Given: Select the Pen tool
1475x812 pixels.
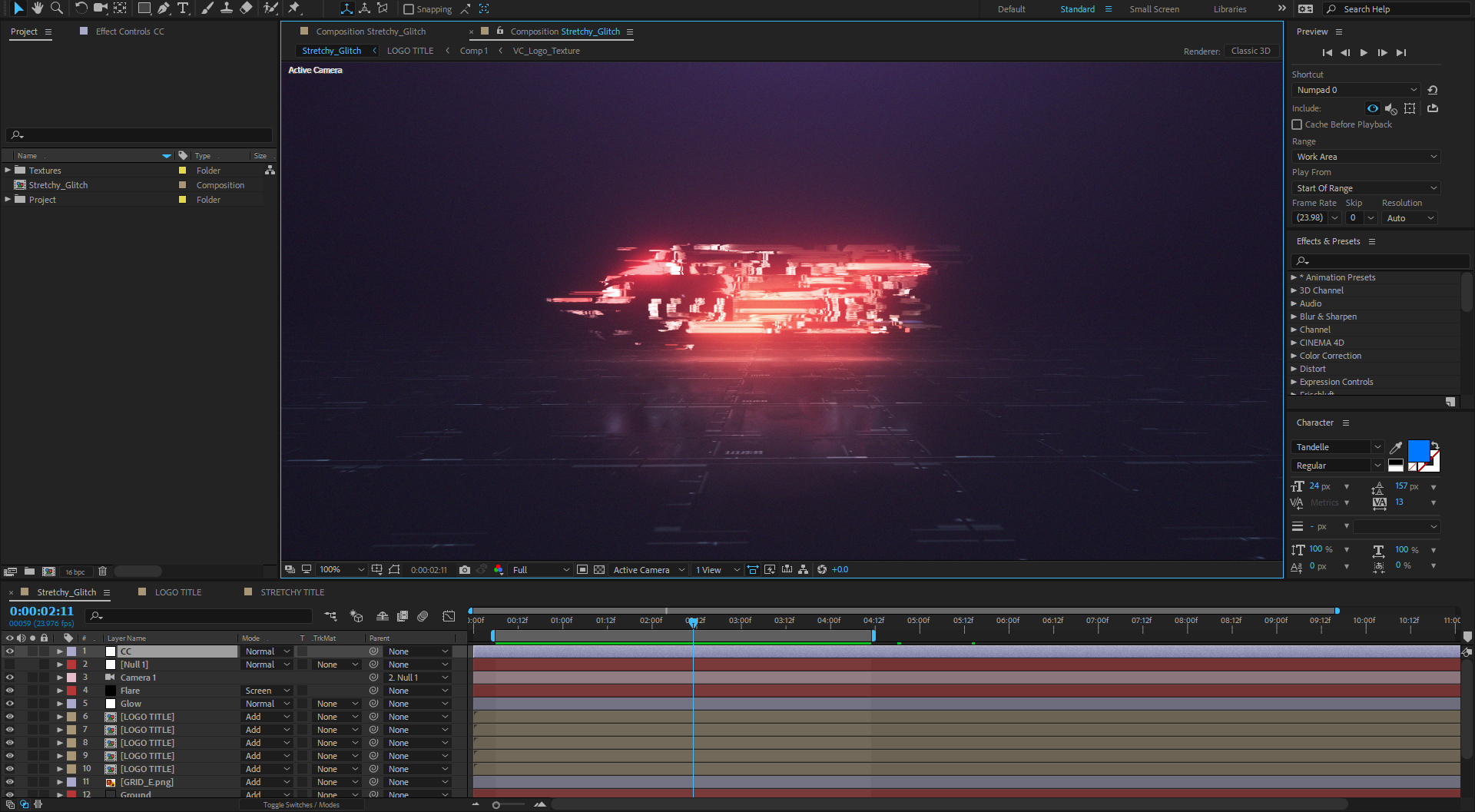Looking at the screenshot, I should coord(164,8).
